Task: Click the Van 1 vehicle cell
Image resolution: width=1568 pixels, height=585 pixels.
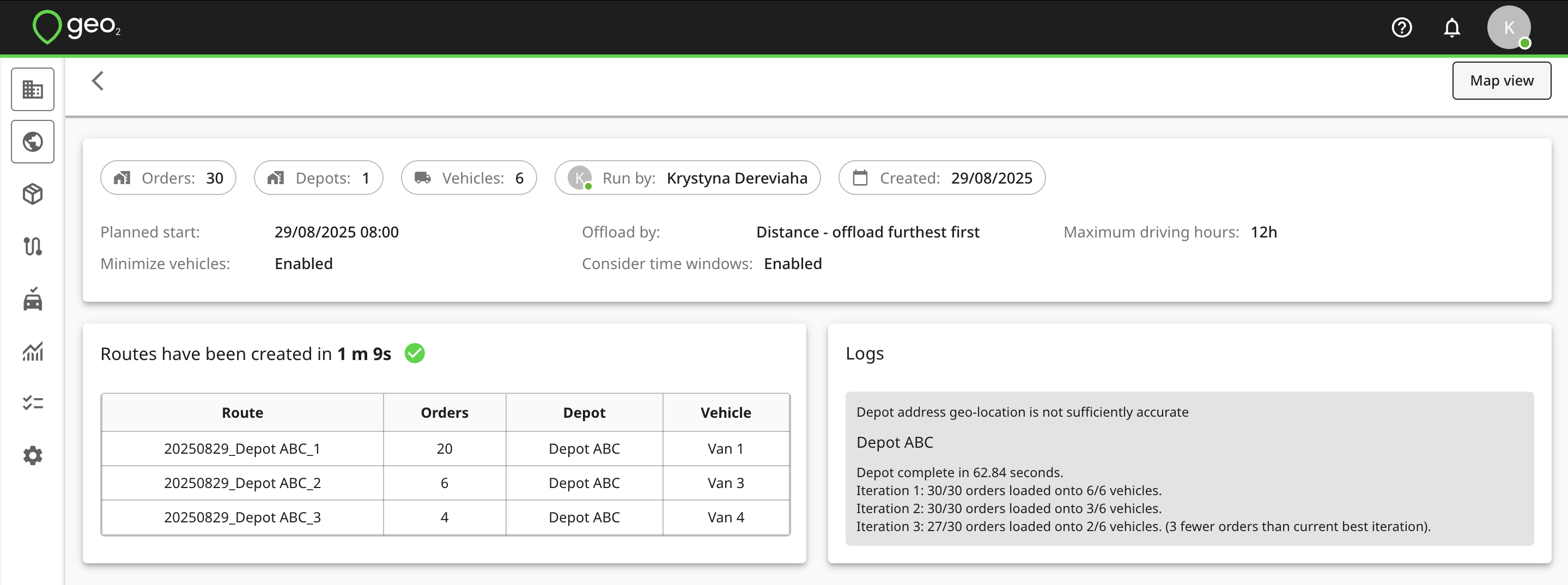Action: pyautogui.click(x=726, y=449)
